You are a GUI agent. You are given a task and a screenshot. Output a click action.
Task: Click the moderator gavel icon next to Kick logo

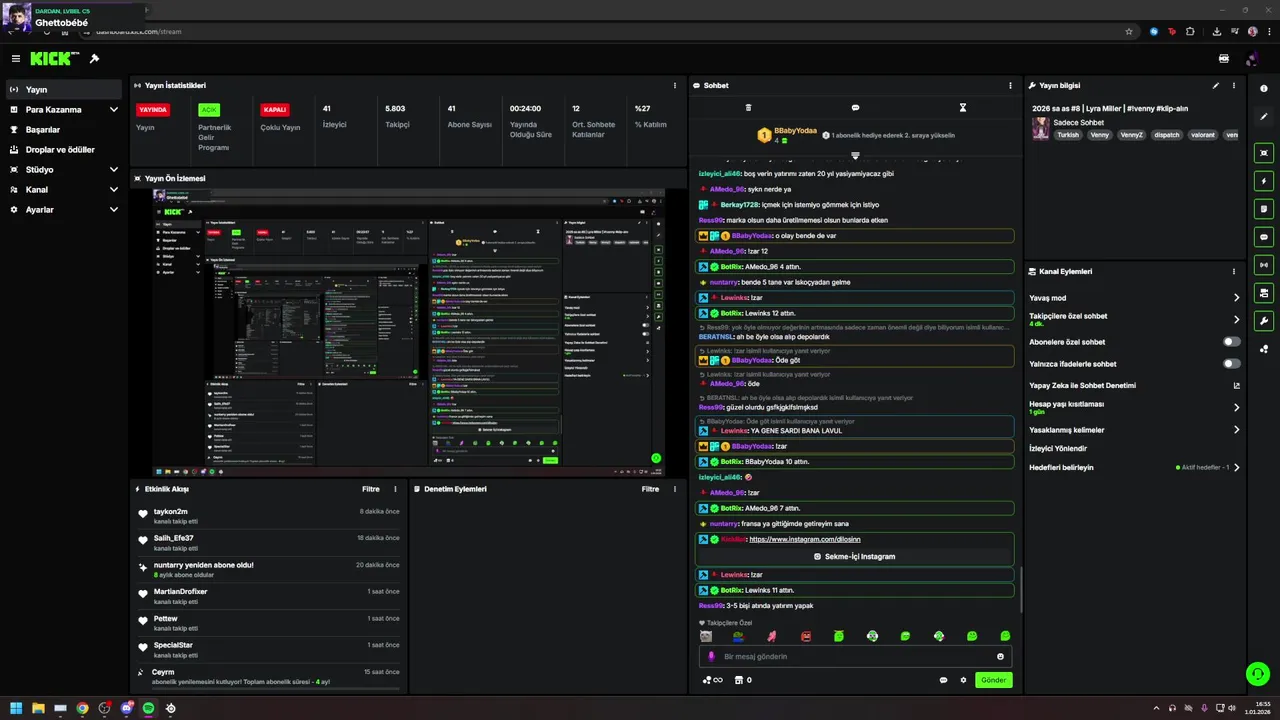(94, 59)
